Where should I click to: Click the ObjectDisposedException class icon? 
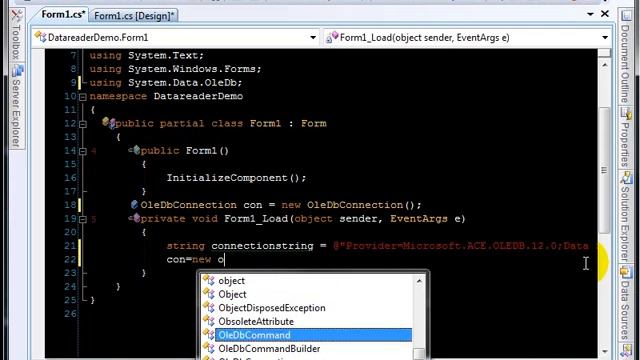coord(209,307)
